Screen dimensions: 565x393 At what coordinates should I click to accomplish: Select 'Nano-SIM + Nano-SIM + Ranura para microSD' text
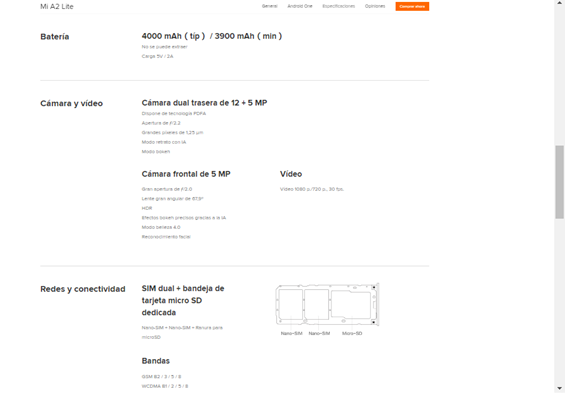pyautogui.click(x=182, y=332)
